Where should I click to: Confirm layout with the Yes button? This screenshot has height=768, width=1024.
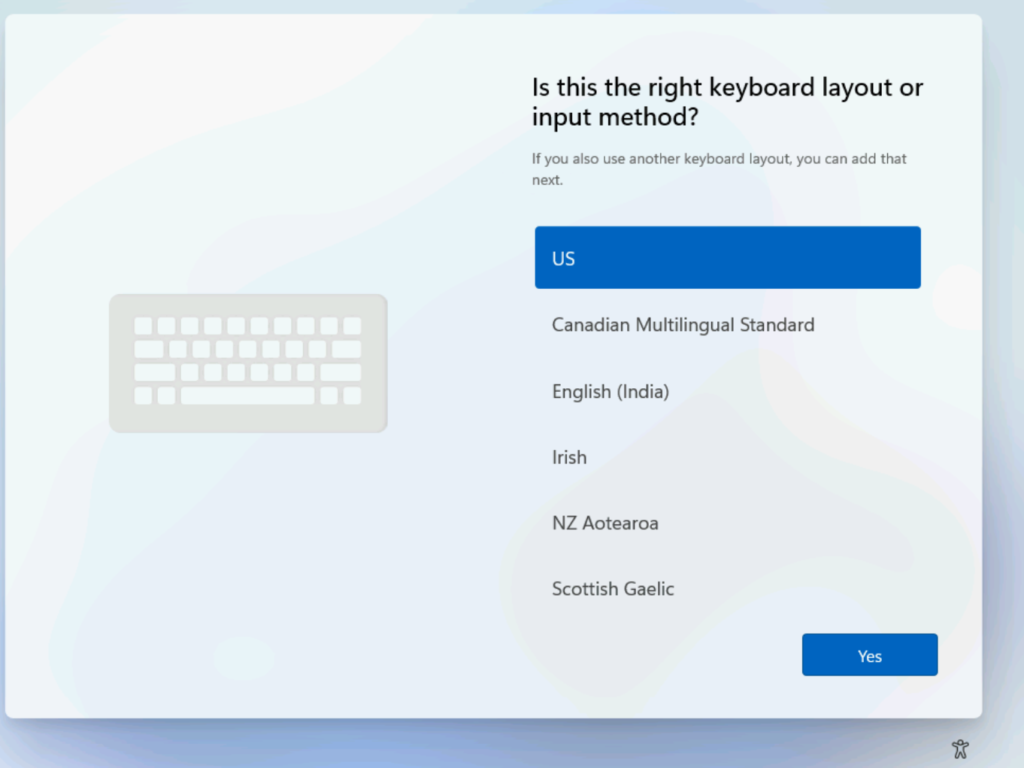870,655
